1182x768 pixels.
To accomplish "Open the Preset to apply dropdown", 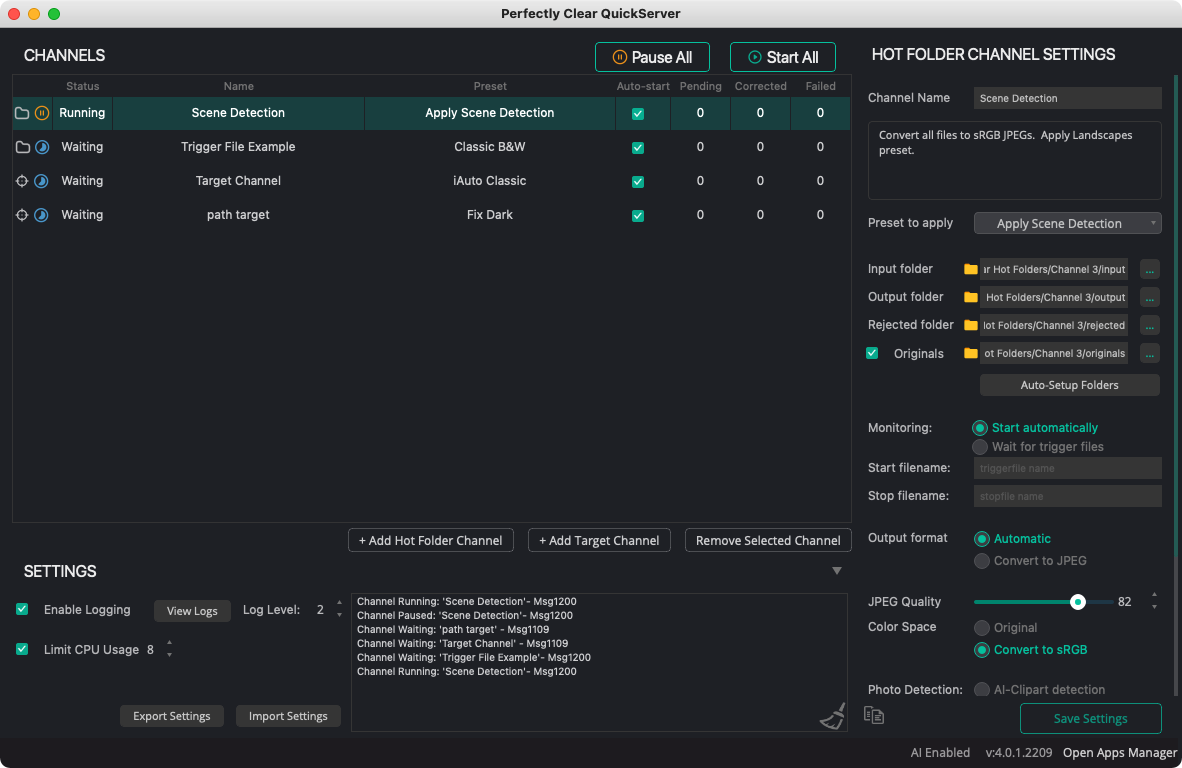I will 1067,223.
